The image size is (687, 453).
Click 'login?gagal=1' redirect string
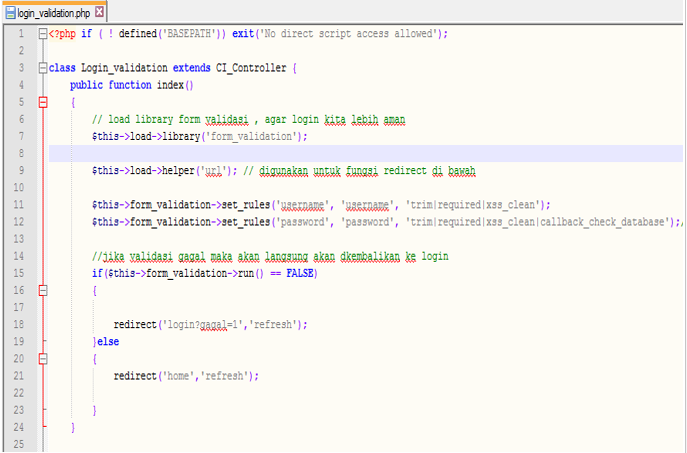[x=203, y=325]
